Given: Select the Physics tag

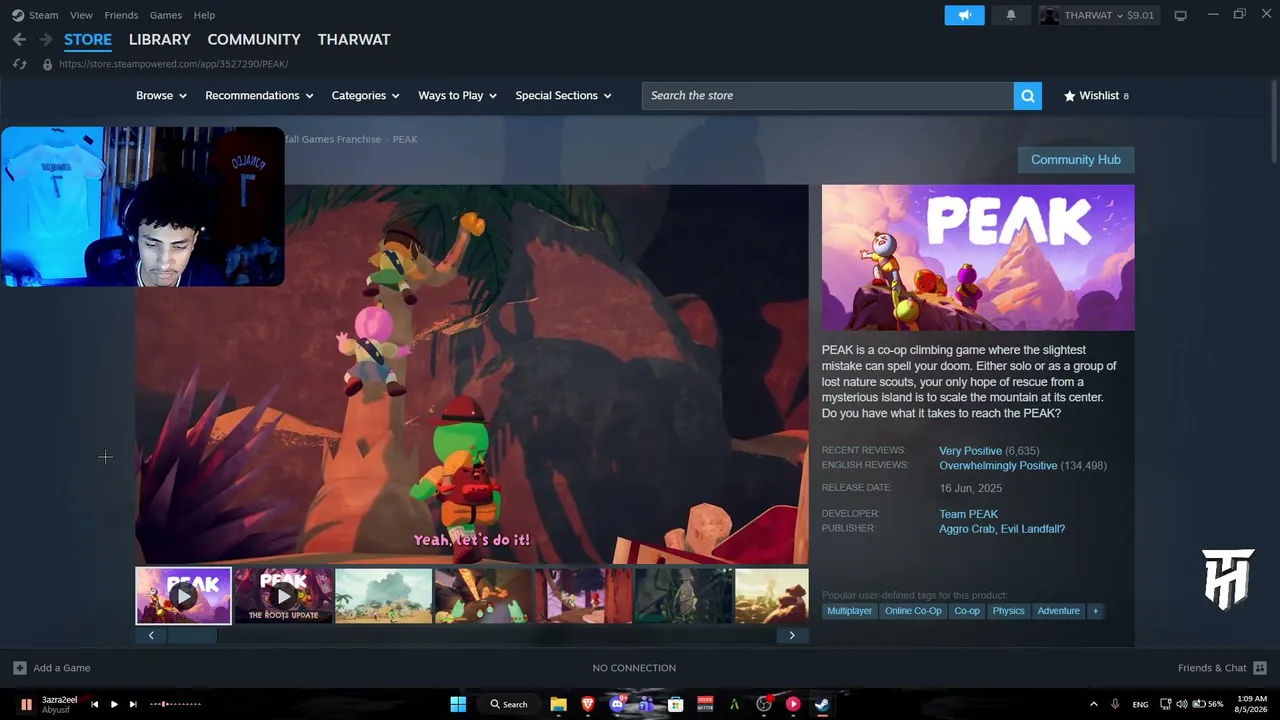Looking at the screenshot, I should tap(1008, 611).
